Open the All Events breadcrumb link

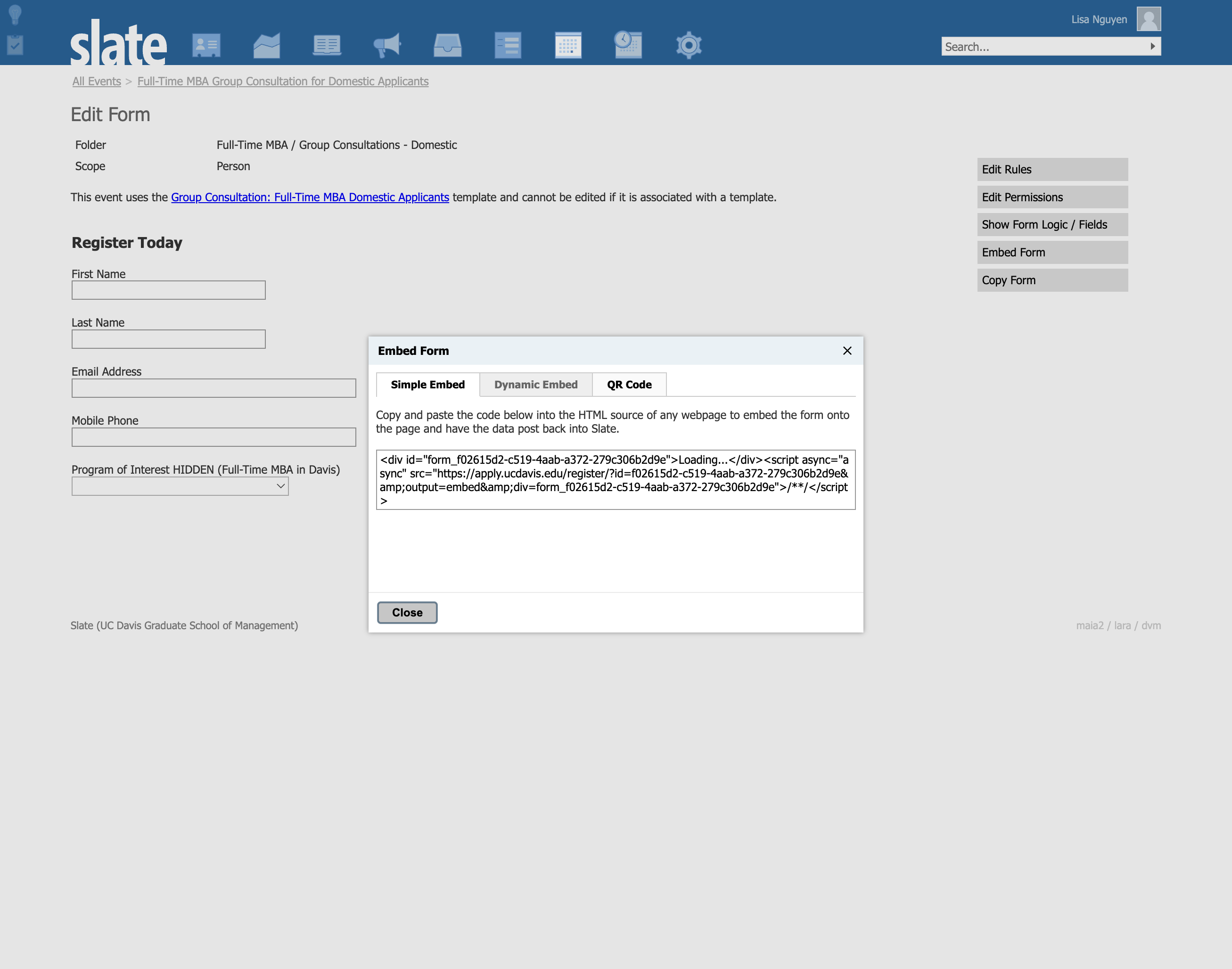tap(97, 81)
